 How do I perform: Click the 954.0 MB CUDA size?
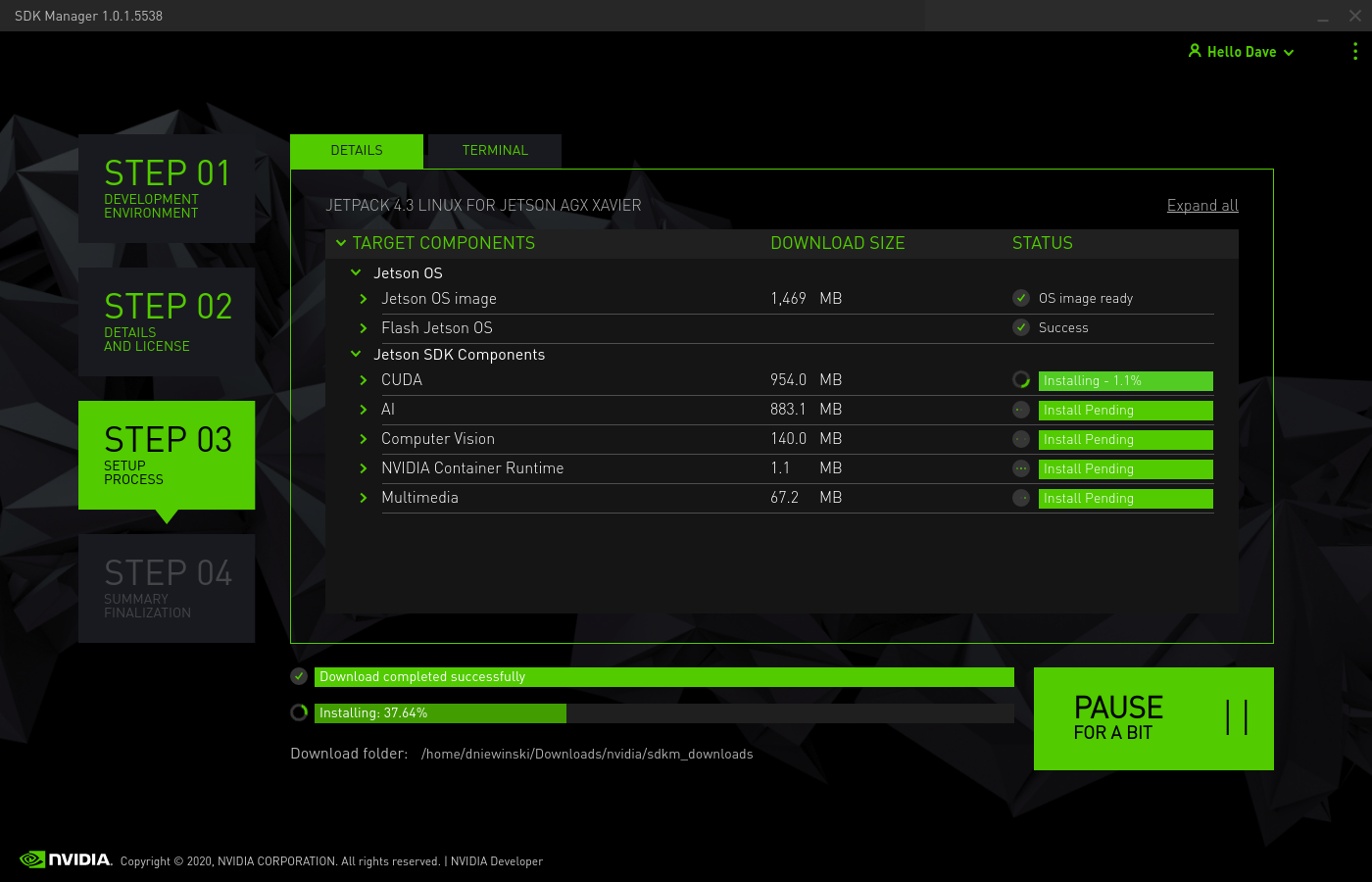806,380
